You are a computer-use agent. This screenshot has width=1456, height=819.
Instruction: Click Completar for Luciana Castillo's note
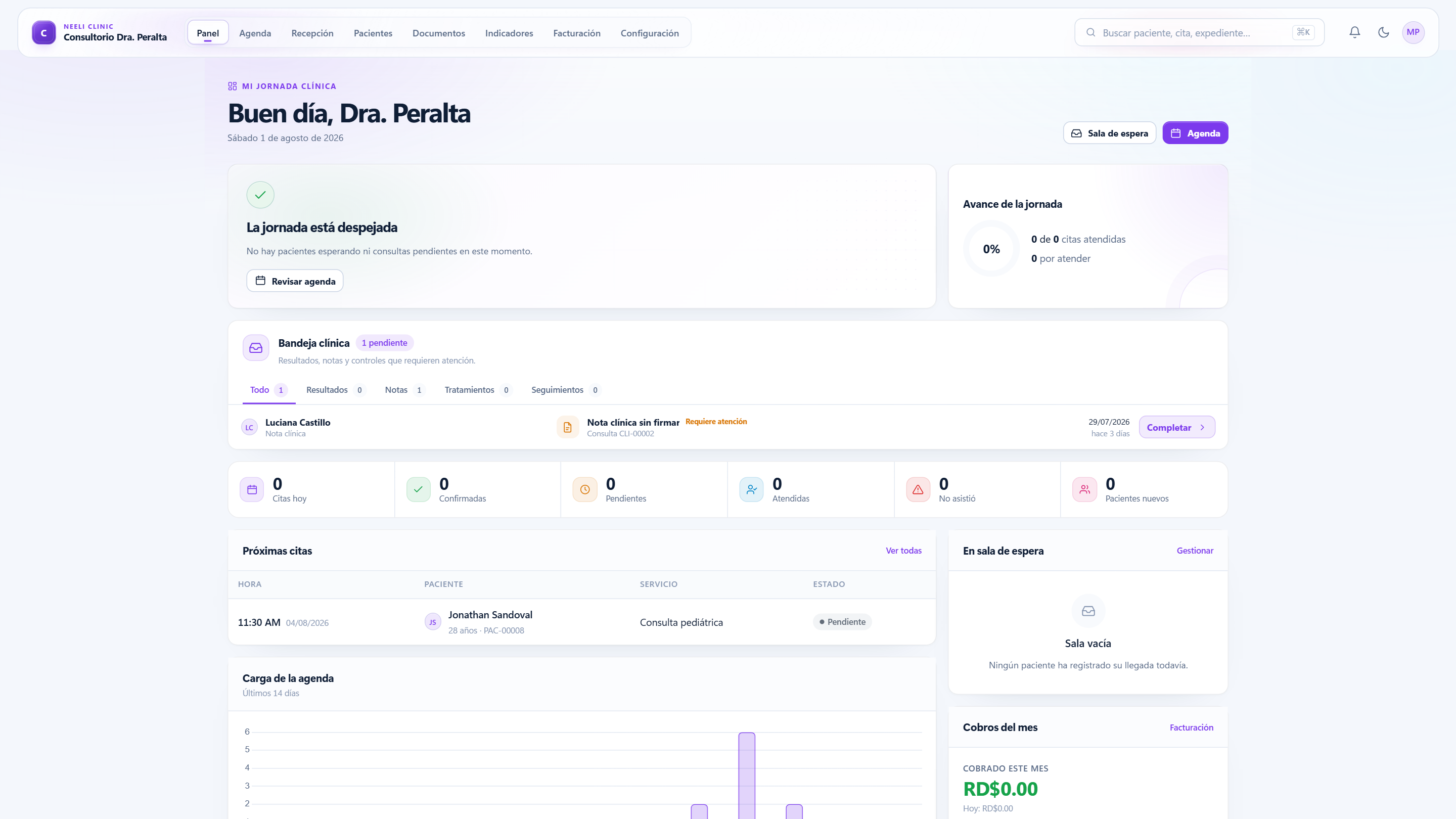tap(1177, 427)
